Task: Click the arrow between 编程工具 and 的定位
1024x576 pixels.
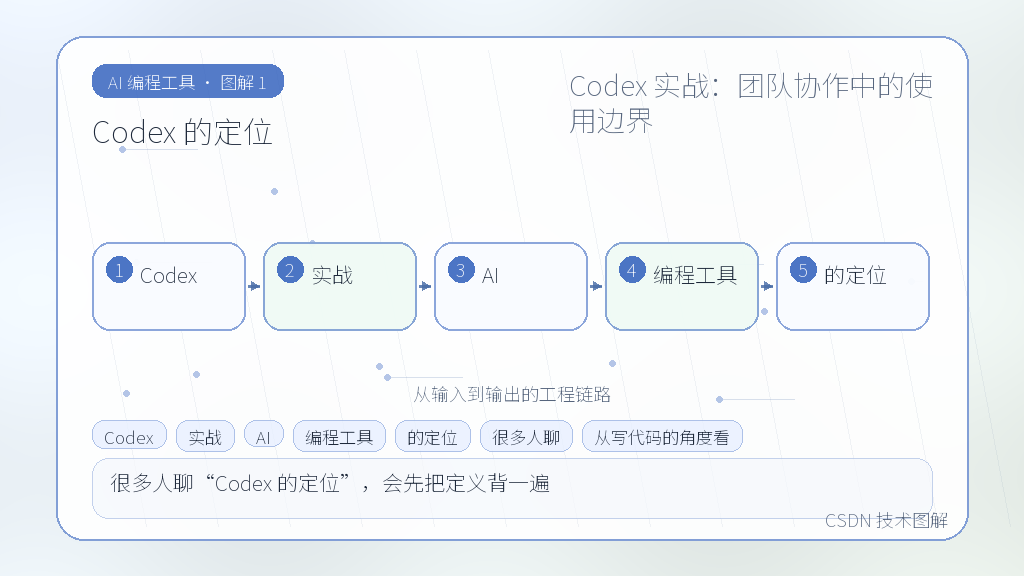Action: (767, 286)
